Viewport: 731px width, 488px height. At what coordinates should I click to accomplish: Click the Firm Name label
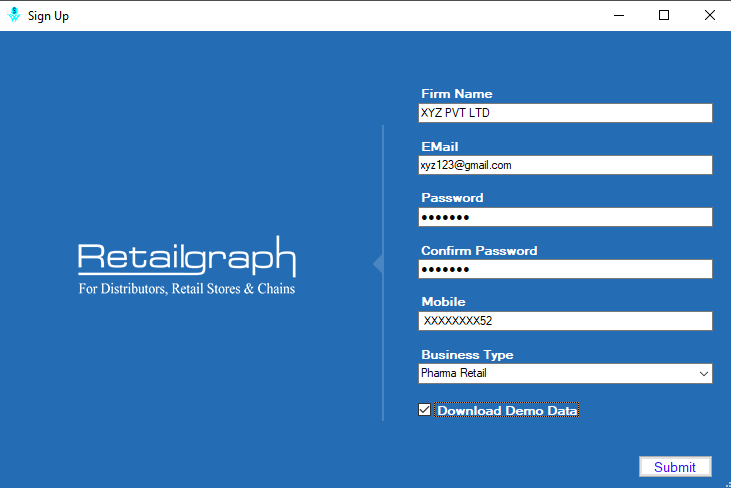457,94
